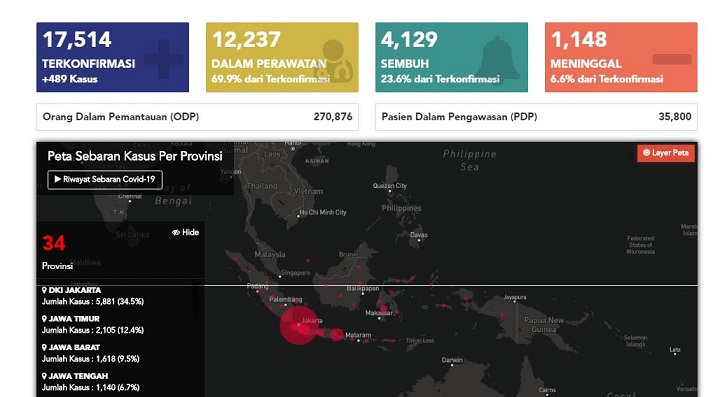Click 23.6% dari Terkonfirmasi text
The image size is (720, 397).
click(x=440, y=79)
